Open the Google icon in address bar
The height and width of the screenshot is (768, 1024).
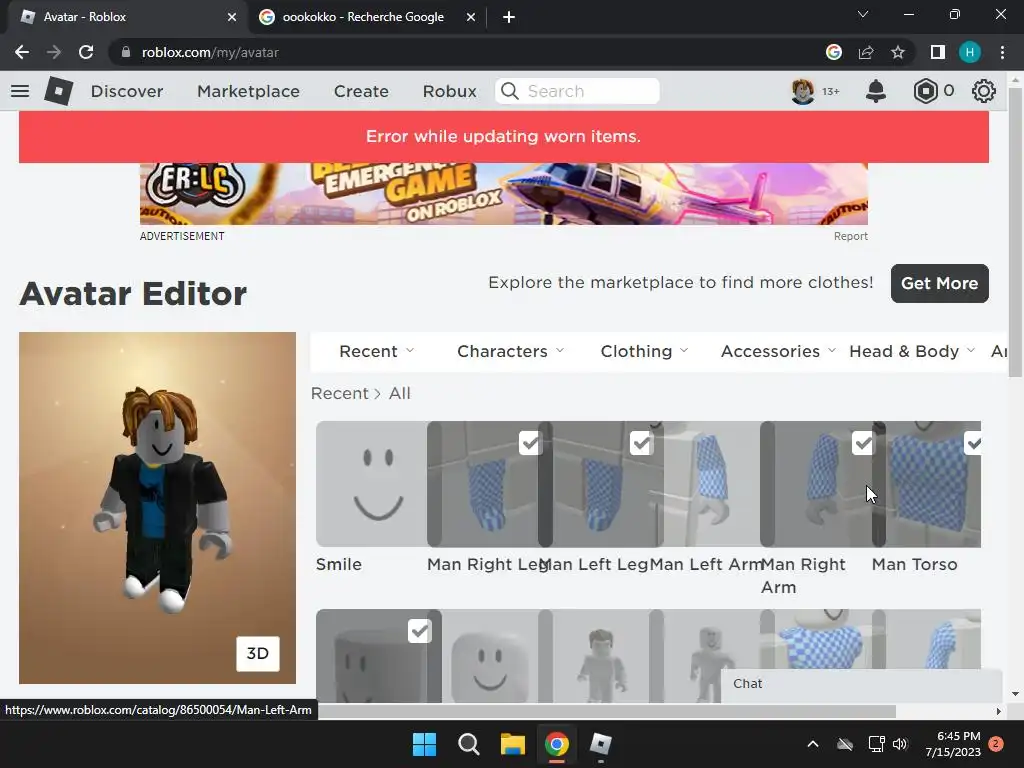[x=834, y=52]
